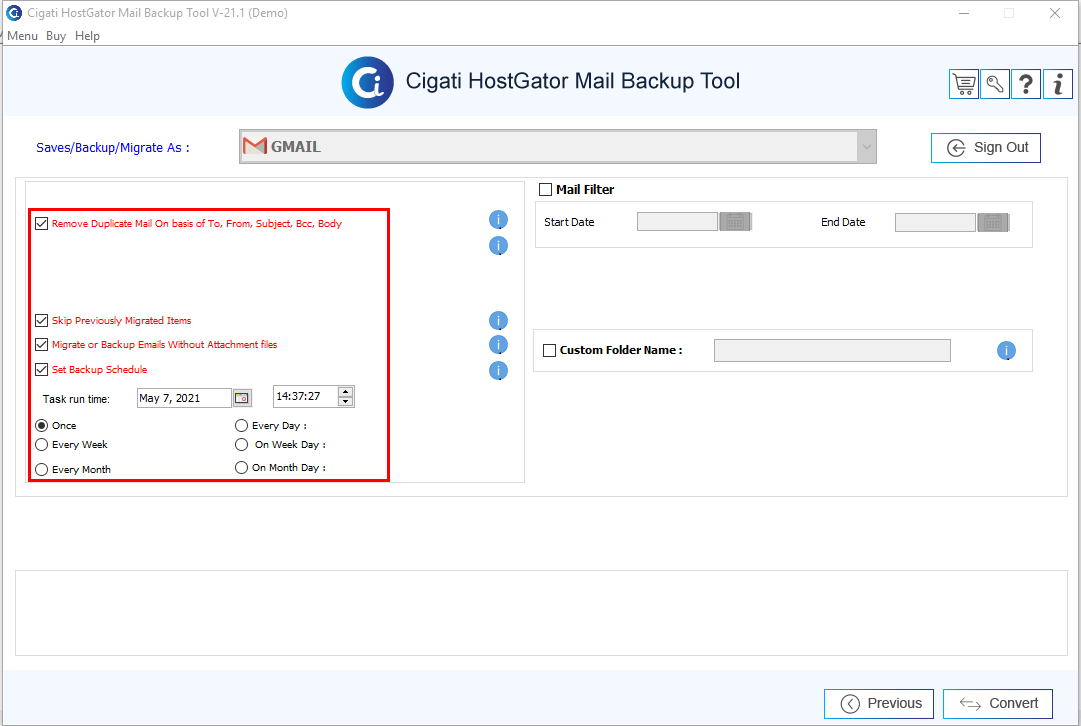
Task: Minimize the Cigati application window
Action: click(x=964, y=13)
